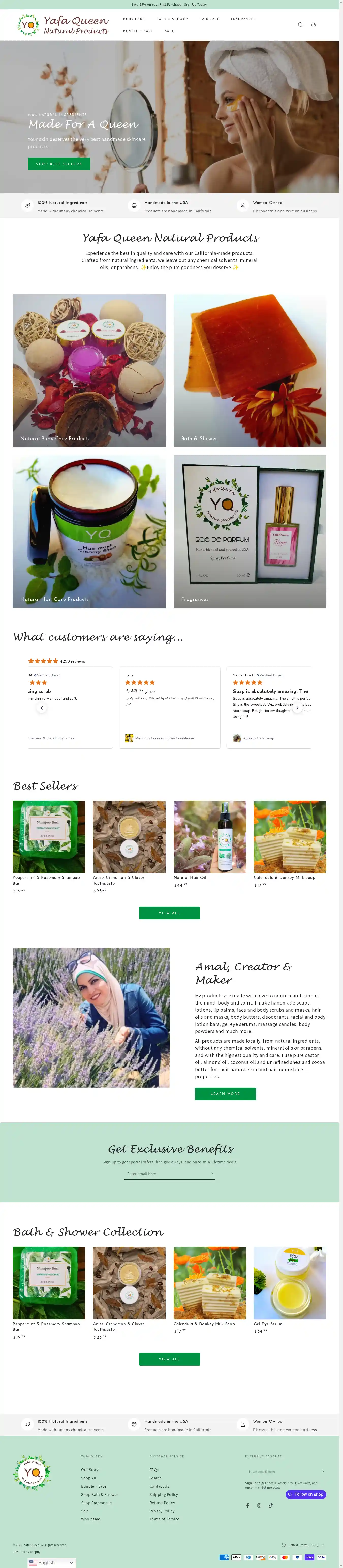343x1568 pixels.
Task: Open the Body Care menu
Action: pos(134,19)
